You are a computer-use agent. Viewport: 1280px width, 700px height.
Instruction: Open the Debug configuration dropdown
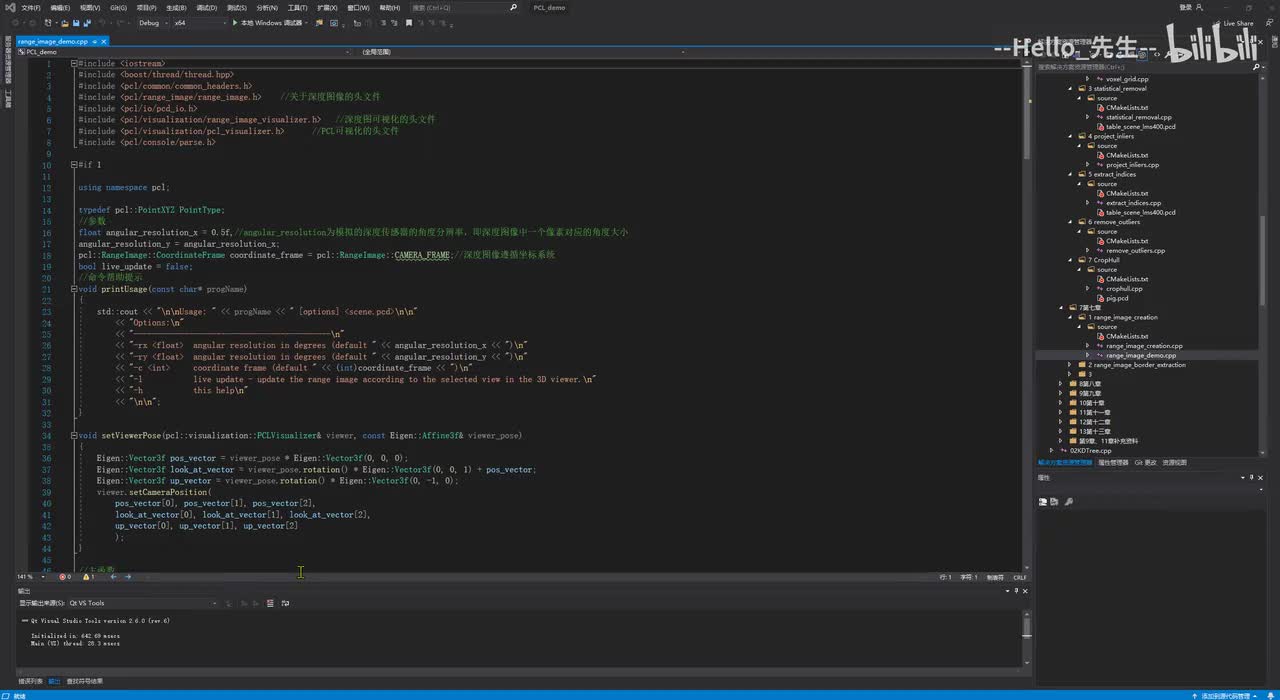(152, 22)
